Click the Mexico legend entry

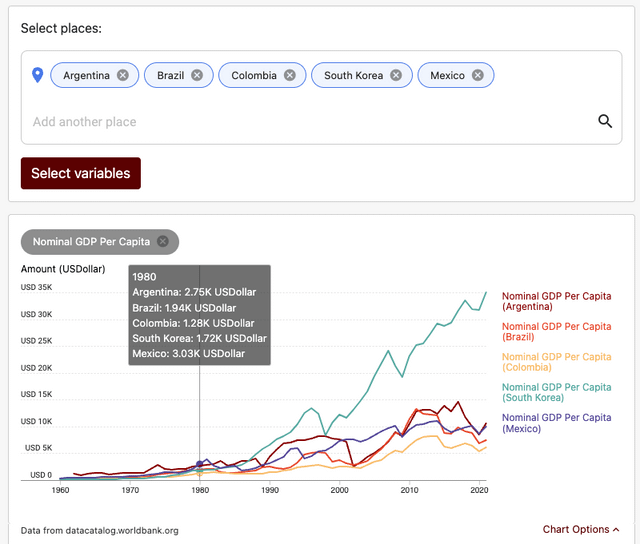coord(556,423)
